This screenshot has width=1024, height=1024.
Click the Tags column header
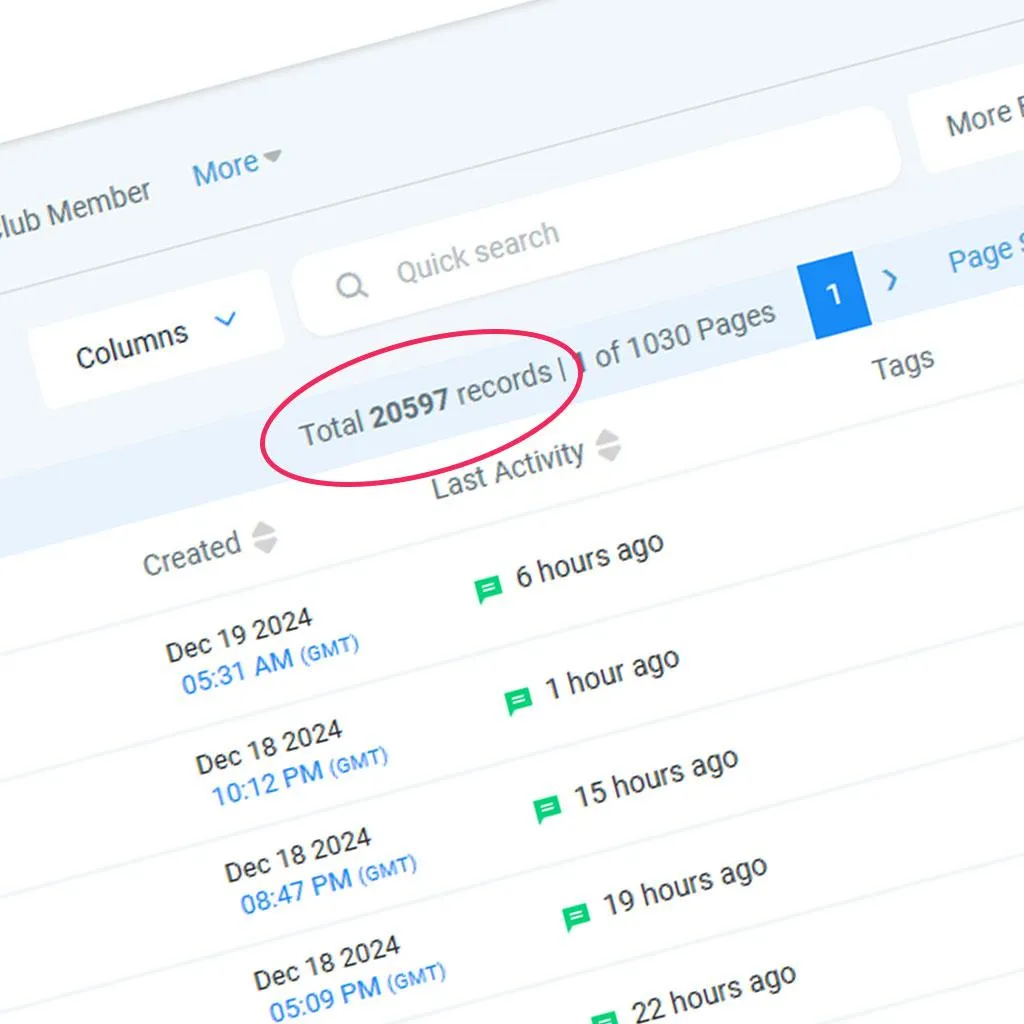click(903, 364)
